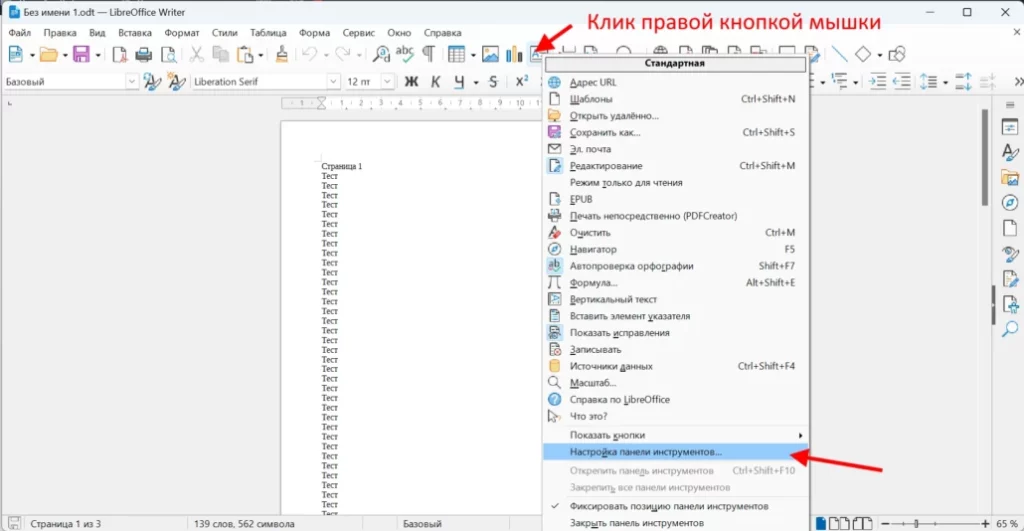The height and width of the screenshot is (531, 1024).
Task: Apply underline with Ч button
Action: click(459, 82)
